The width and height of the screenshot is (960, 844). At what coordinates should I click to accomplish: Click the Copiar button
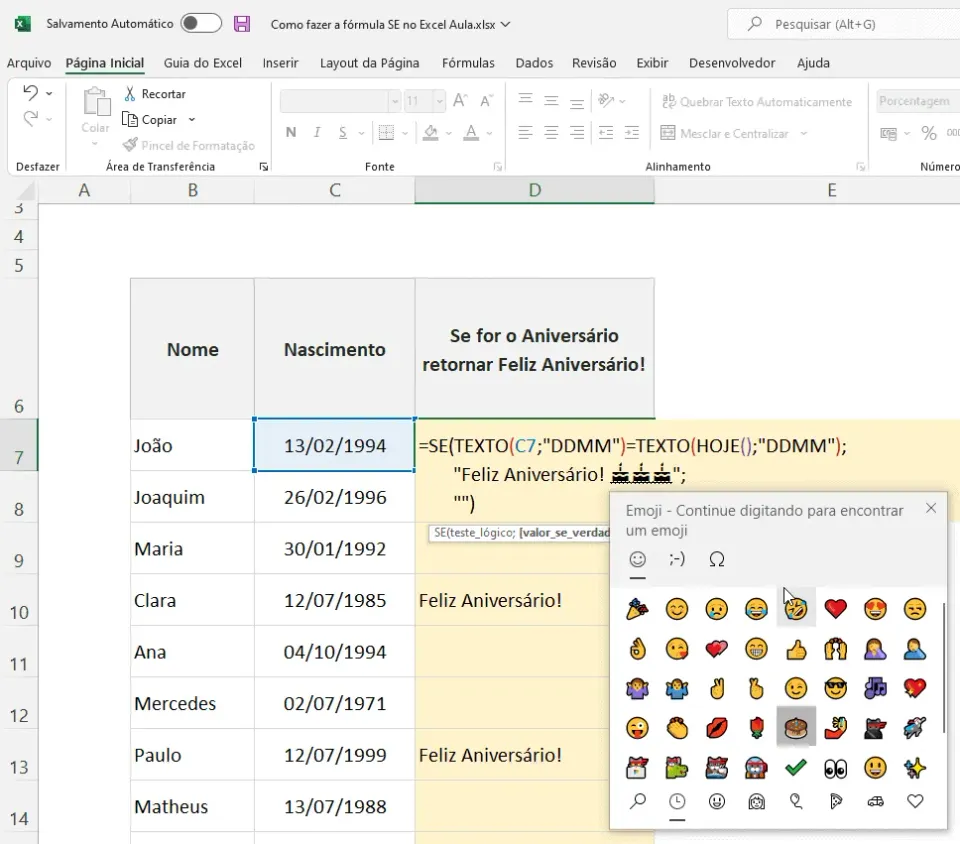click(151, 119)
